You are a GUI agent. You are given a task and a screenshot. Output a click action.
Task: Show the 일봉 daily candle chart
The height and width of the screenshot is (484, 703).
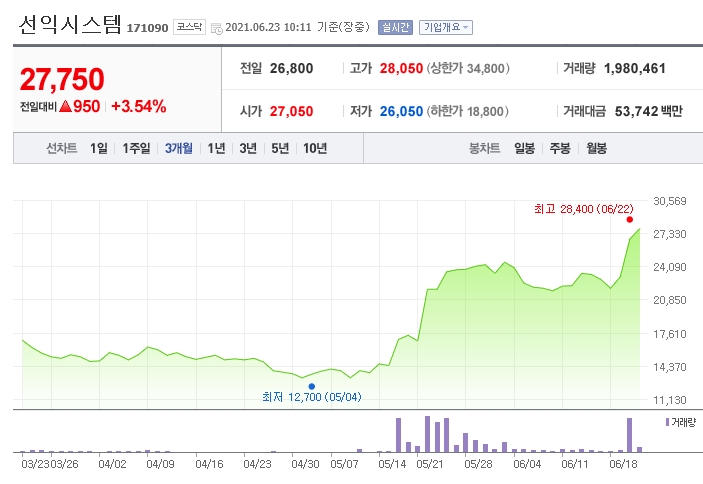coord(524,148)
